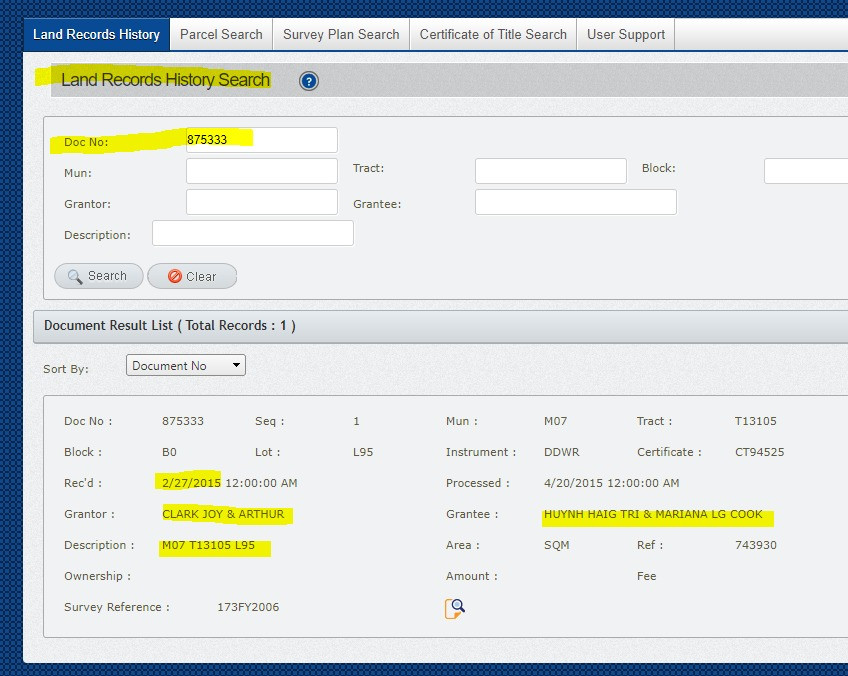Select result Doc No value 875333

coord(183,421)
